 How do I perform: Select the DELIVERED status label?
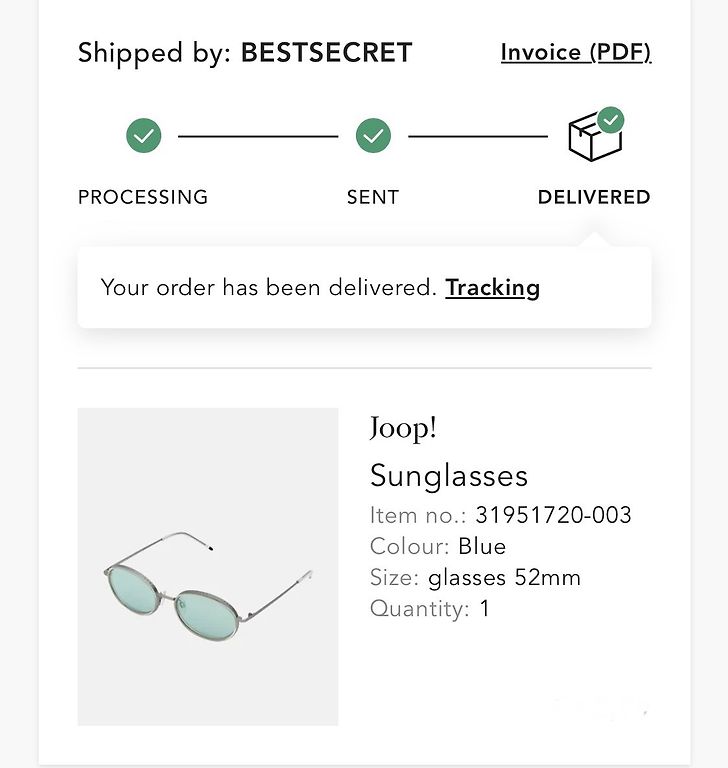tap(594, 197)
